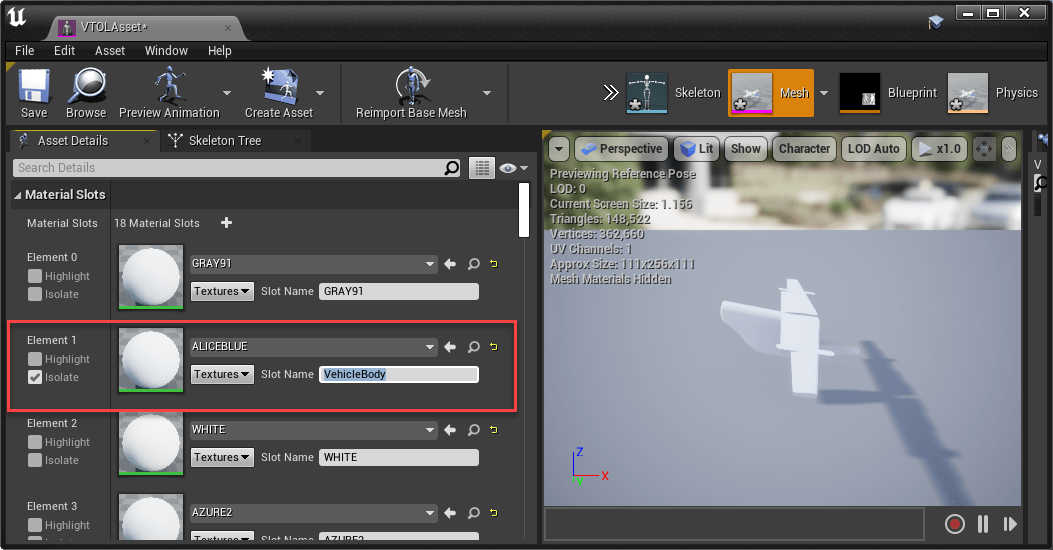The height and width of the screenshot is (550, 1053).
Task: Open the Mesh mode dropdown arrow
Action: (x=824, y=93)
